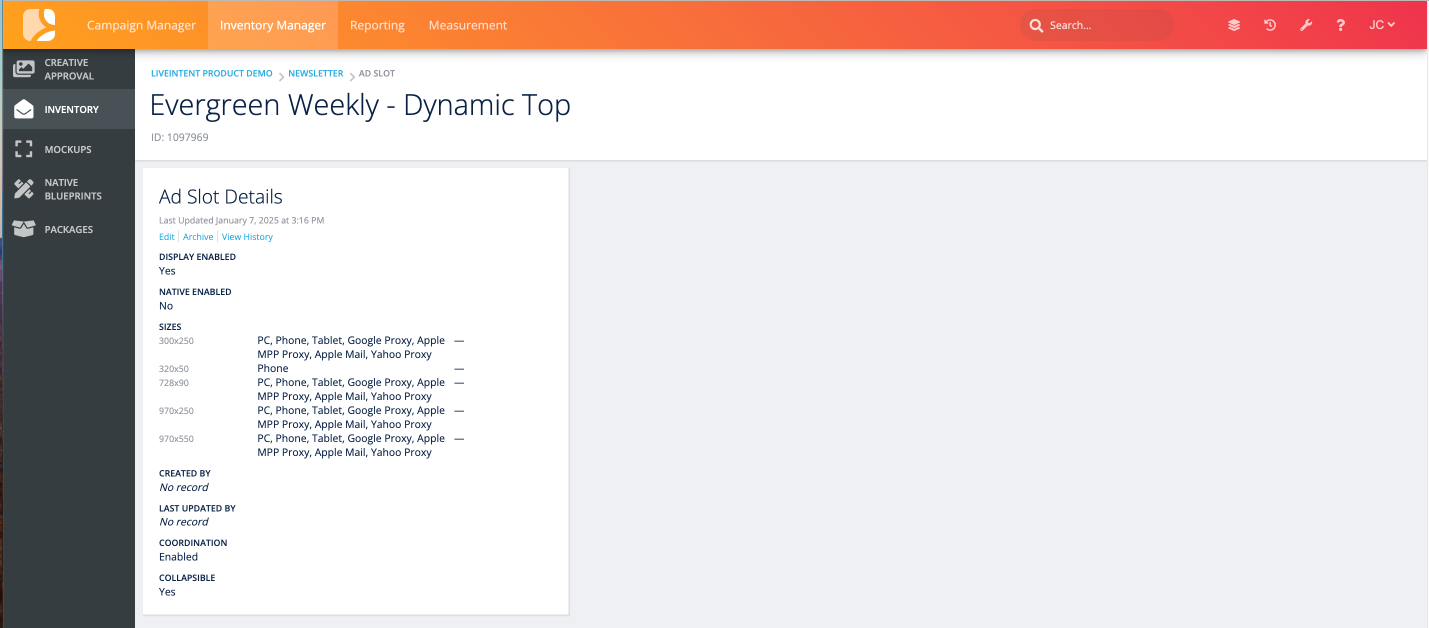Viewport: 1429px width, 628px height.
Task: Switch to the Campaign Manager tab
Action: coord(141,25)
